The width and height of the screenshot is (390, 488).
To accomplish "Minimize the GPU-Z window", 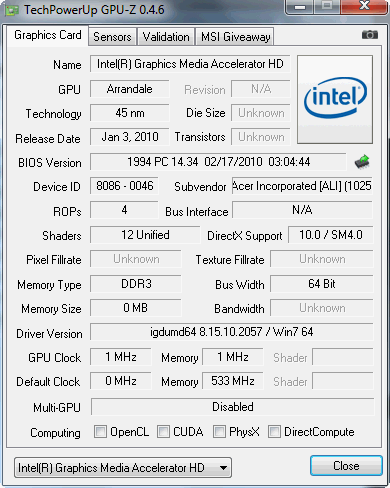I will coord(300,7).
